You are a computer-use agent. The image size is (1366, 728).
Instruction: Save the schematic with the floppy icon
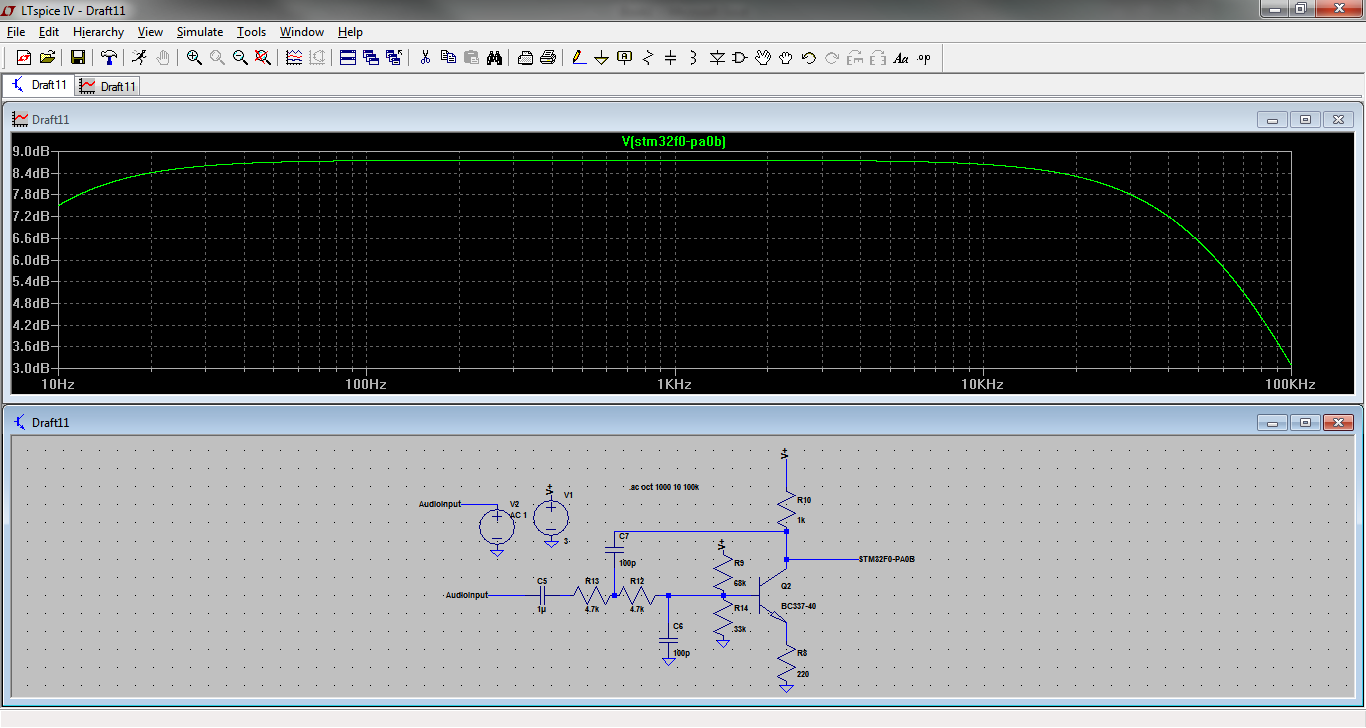coord(77,58)
